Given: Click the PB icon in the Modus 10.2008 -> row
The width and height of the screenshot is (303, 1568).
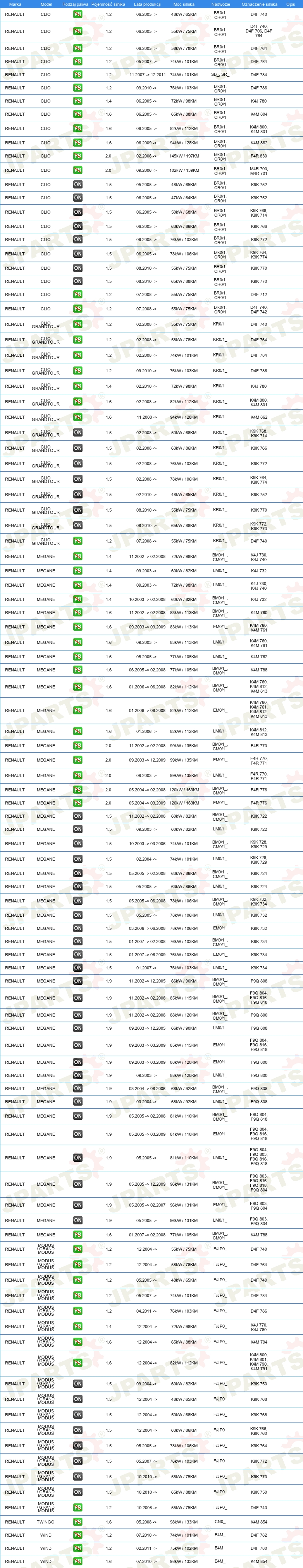Looking at the screenshot, I should click(77, 1507).
